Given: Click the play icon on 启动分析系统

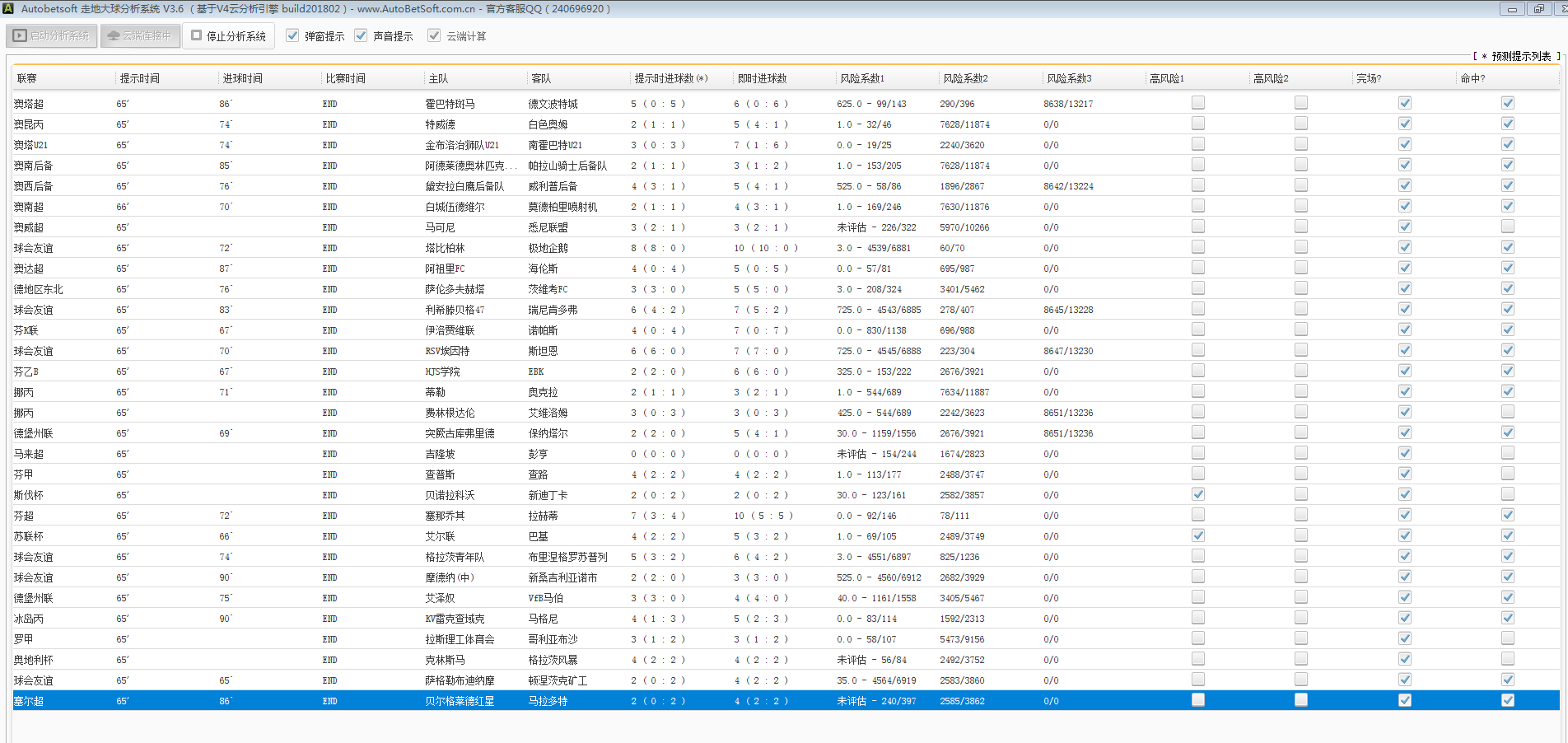Looking at the screenshot, I should pyautogui.click(x=21, y=36).
